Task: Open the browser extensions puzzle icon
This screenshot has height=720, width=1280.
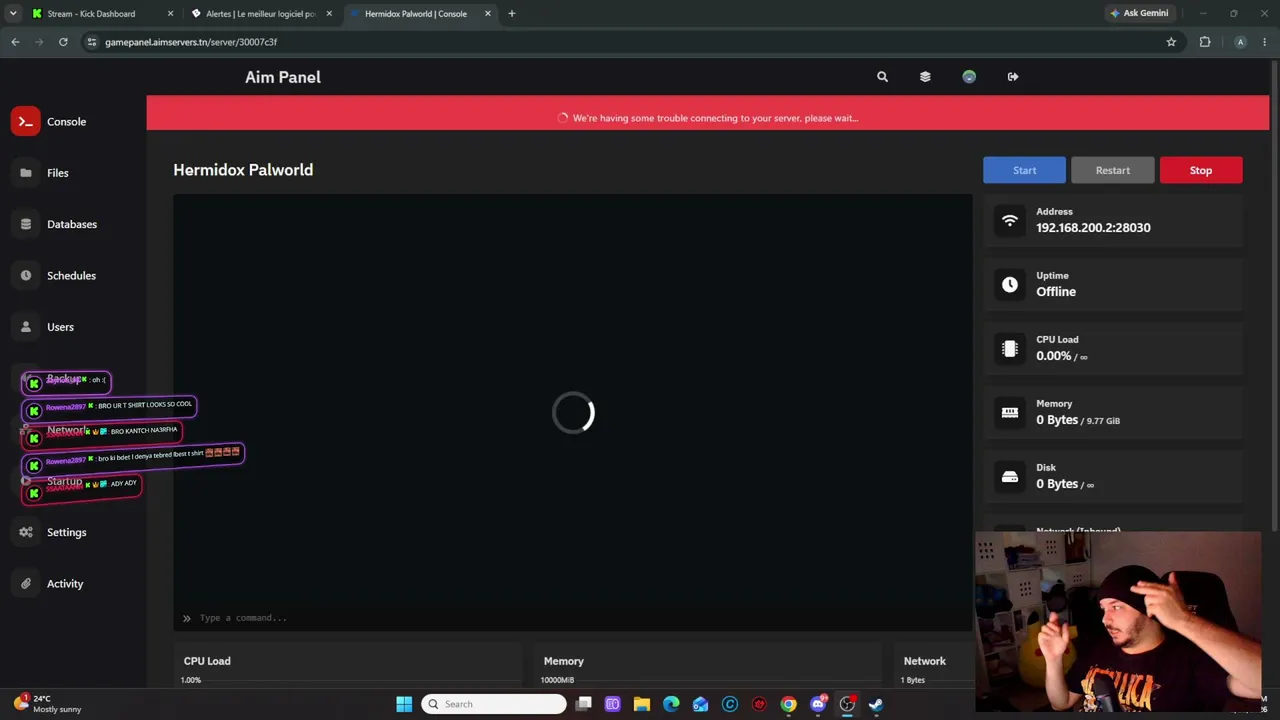Action: (x=1205, y=42)
